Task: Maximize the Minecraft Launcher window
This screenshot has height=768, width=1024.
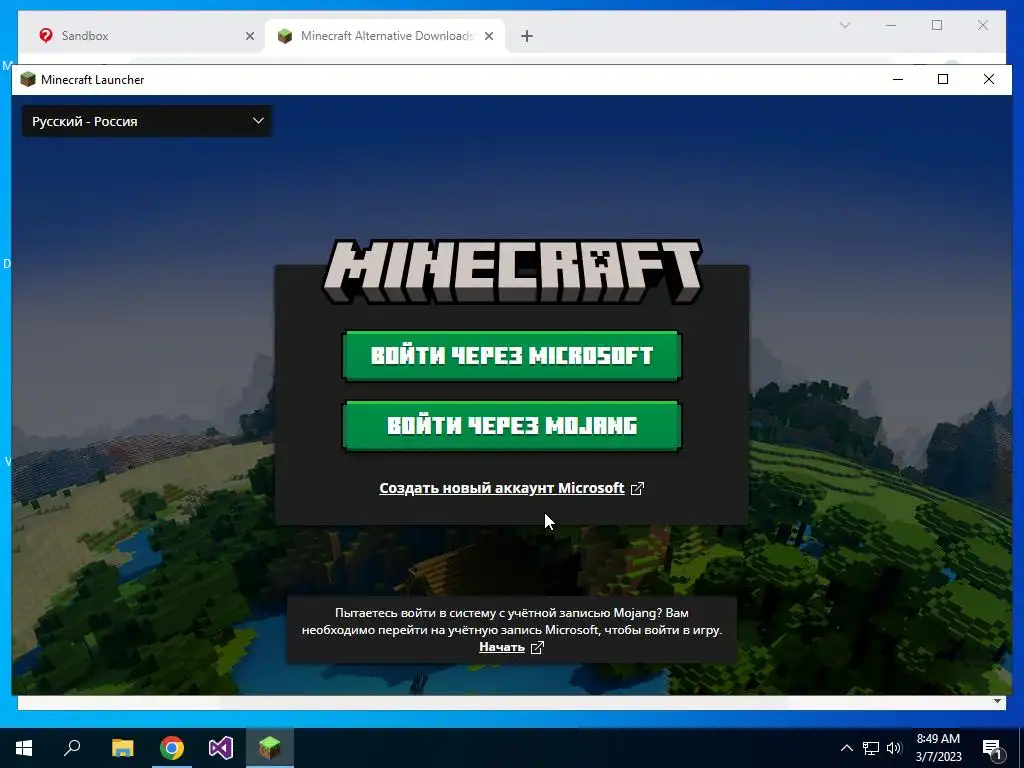Action: [x=942, y=80]
